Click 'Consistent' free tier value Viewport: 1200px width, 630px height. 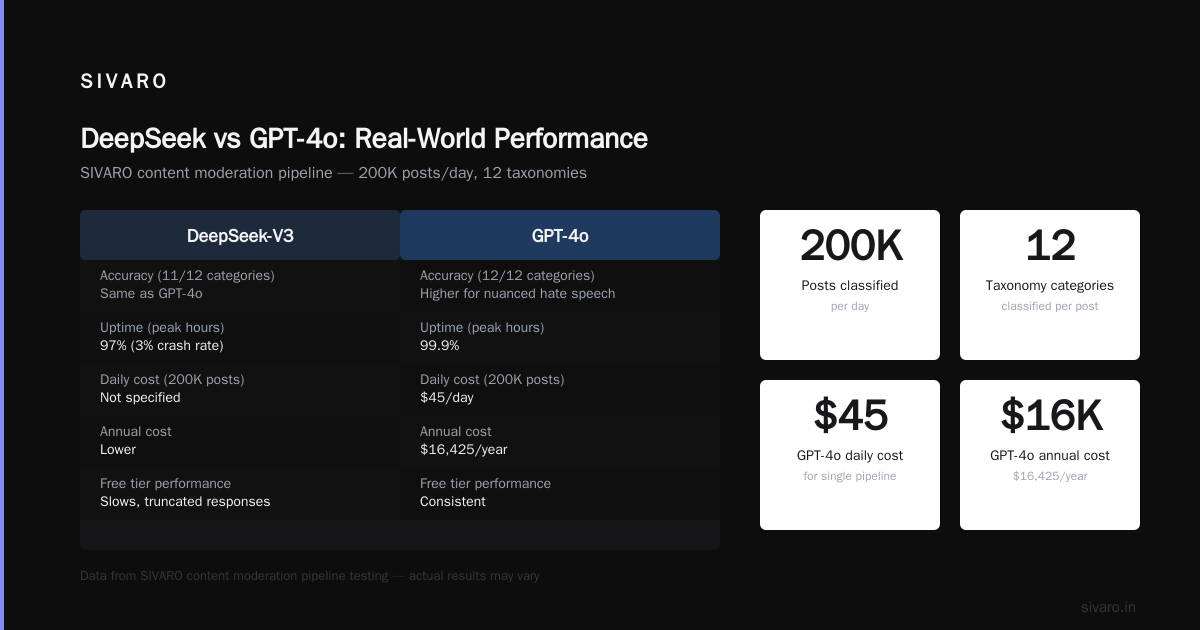[453, 501]
